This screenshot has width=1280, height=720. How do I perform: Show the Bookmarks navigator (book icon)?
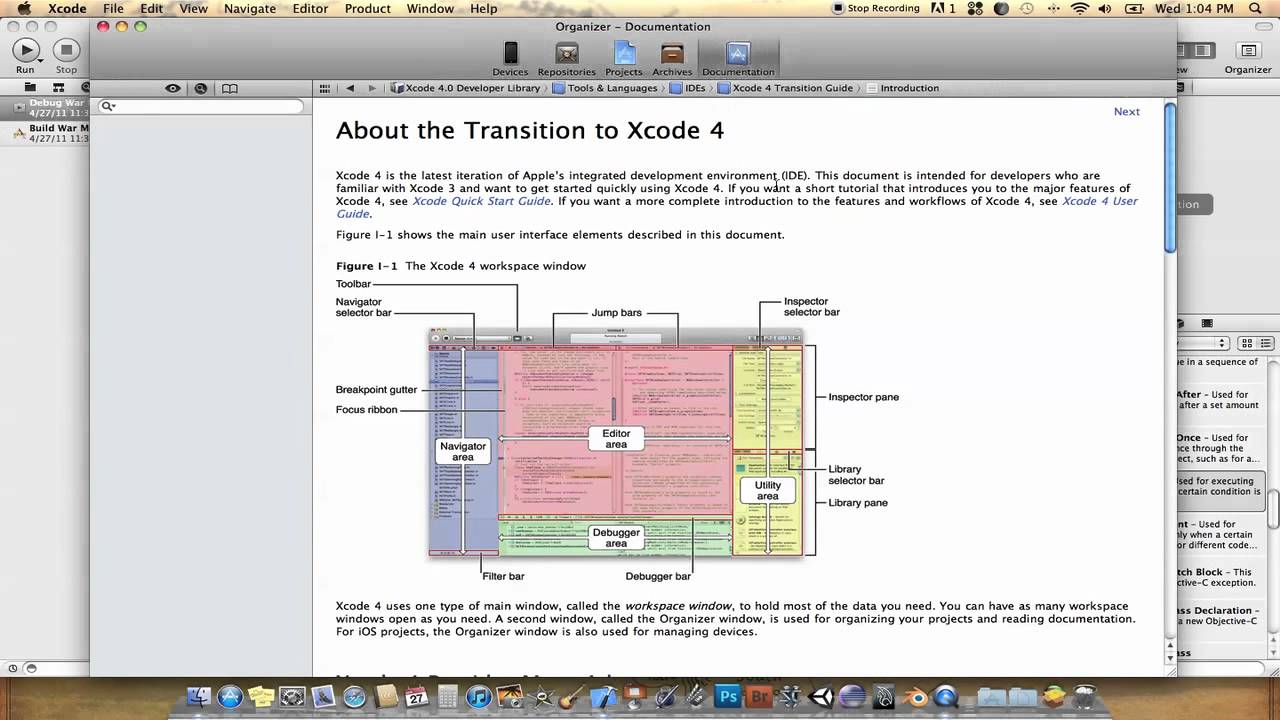coord(229,88)
